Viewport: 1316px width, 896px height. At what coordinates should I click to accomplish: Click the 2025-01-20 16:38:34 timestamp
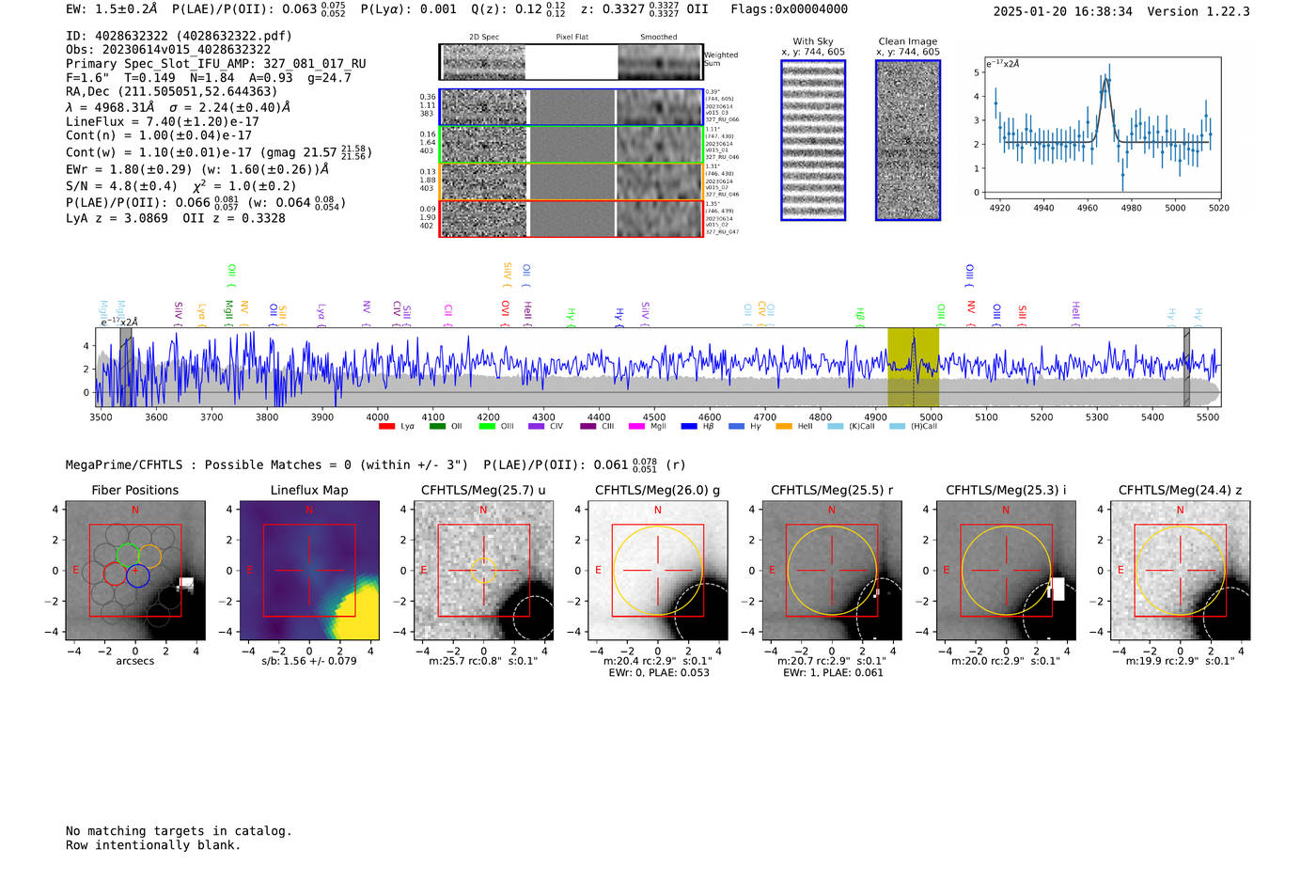[x=1062, y=11]
